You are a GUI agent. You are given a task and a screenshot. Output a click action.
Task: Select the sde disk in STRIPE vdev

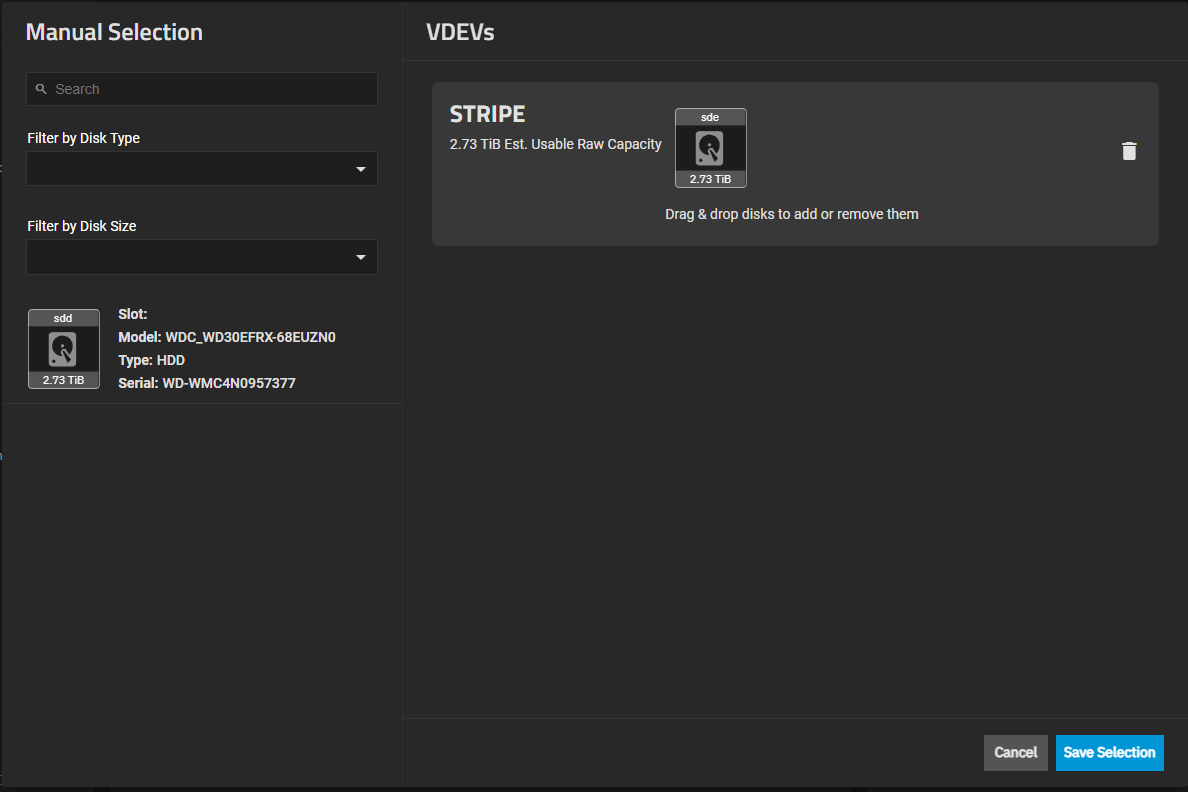pos(710,148)
